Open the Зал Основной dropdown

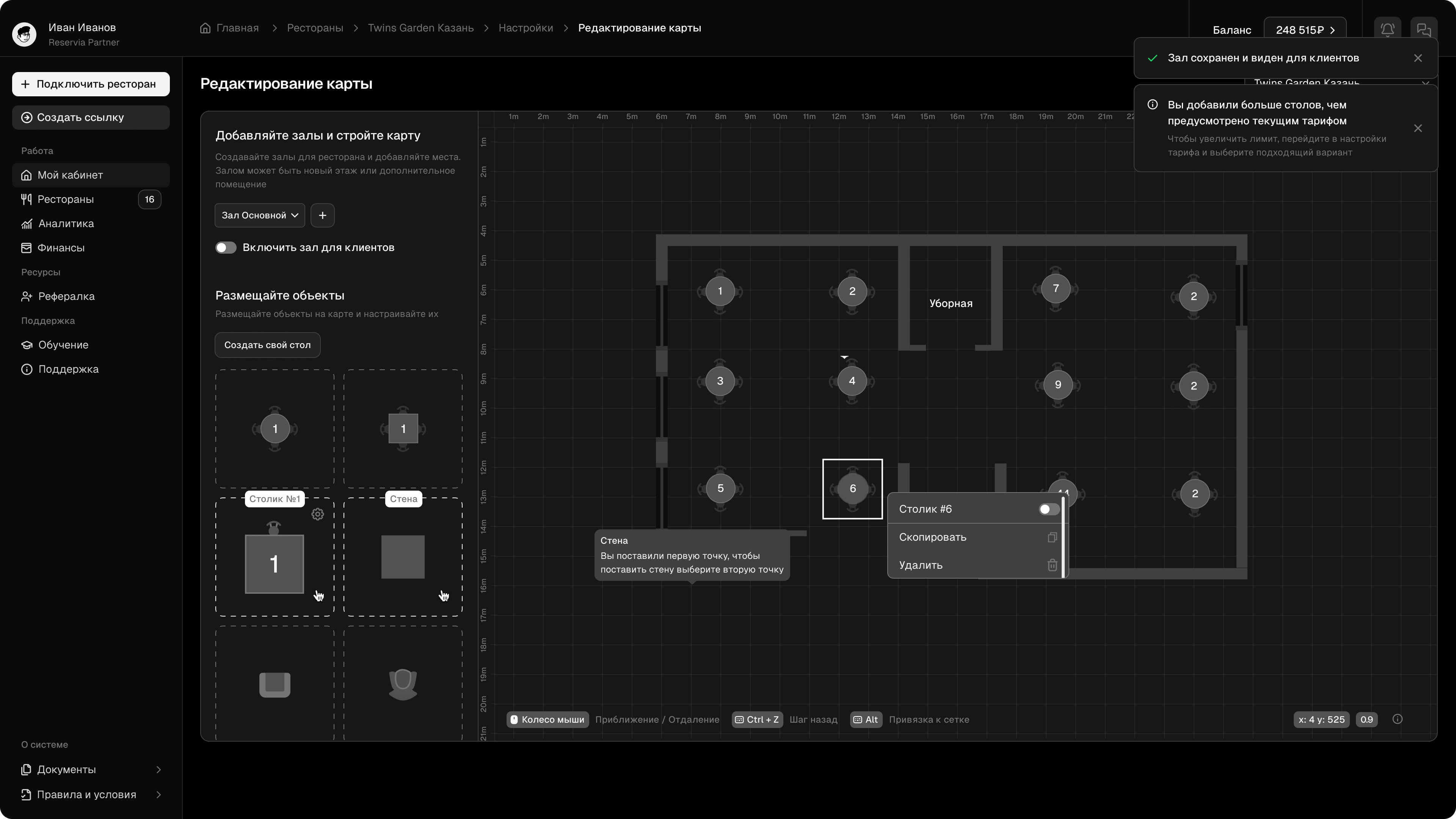[259, 215]
